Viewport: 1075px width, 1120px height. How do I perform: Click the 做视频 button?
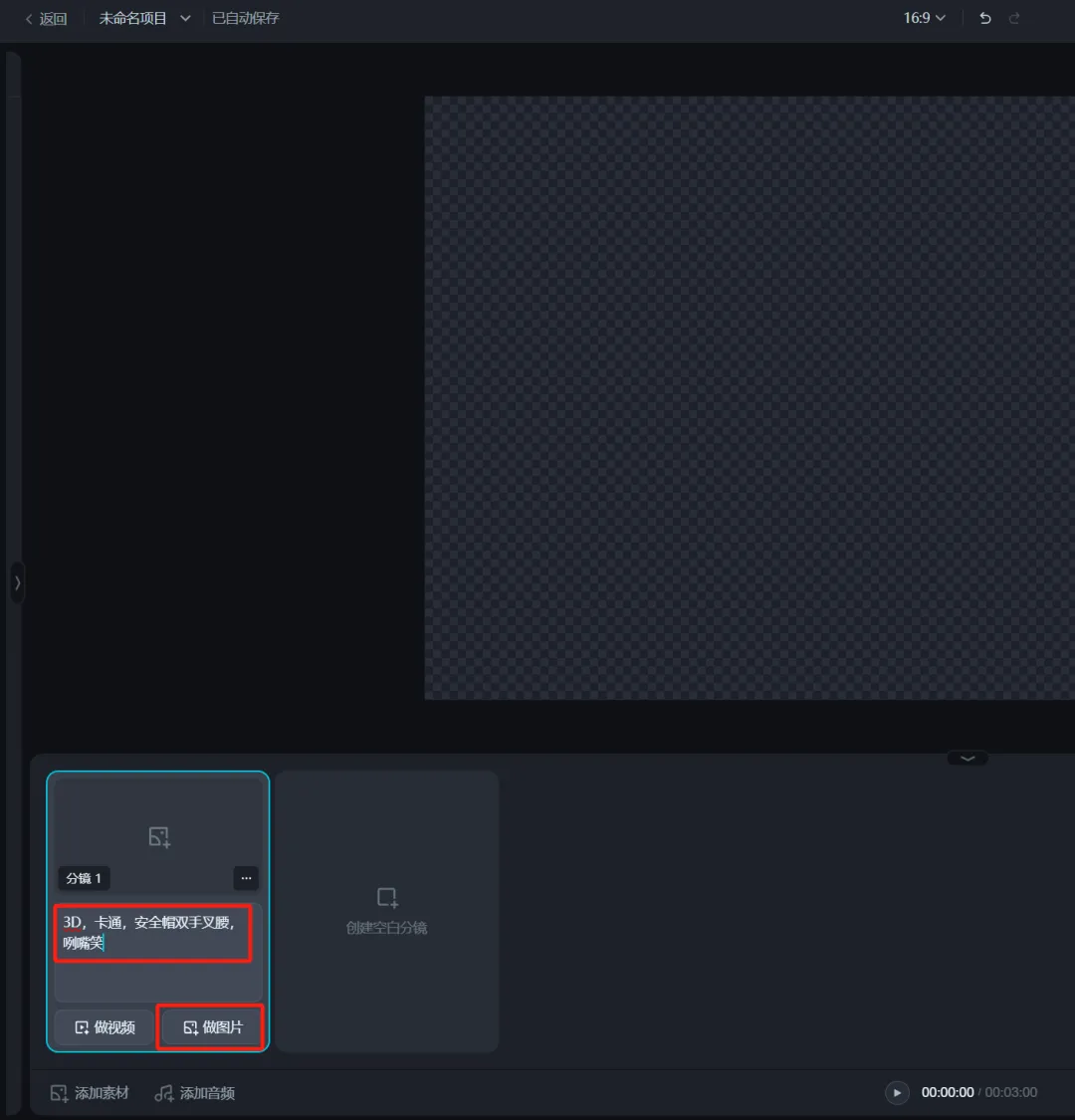[105, 1027]
